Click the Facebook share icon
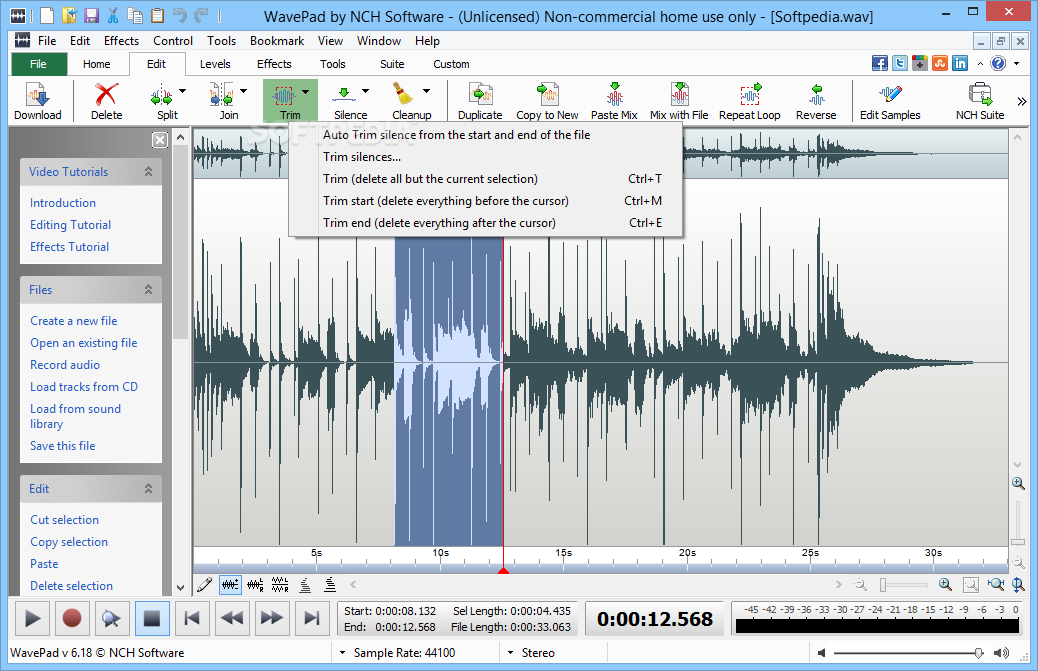Viewport: 1038px width, 671px height. (880, 64)
